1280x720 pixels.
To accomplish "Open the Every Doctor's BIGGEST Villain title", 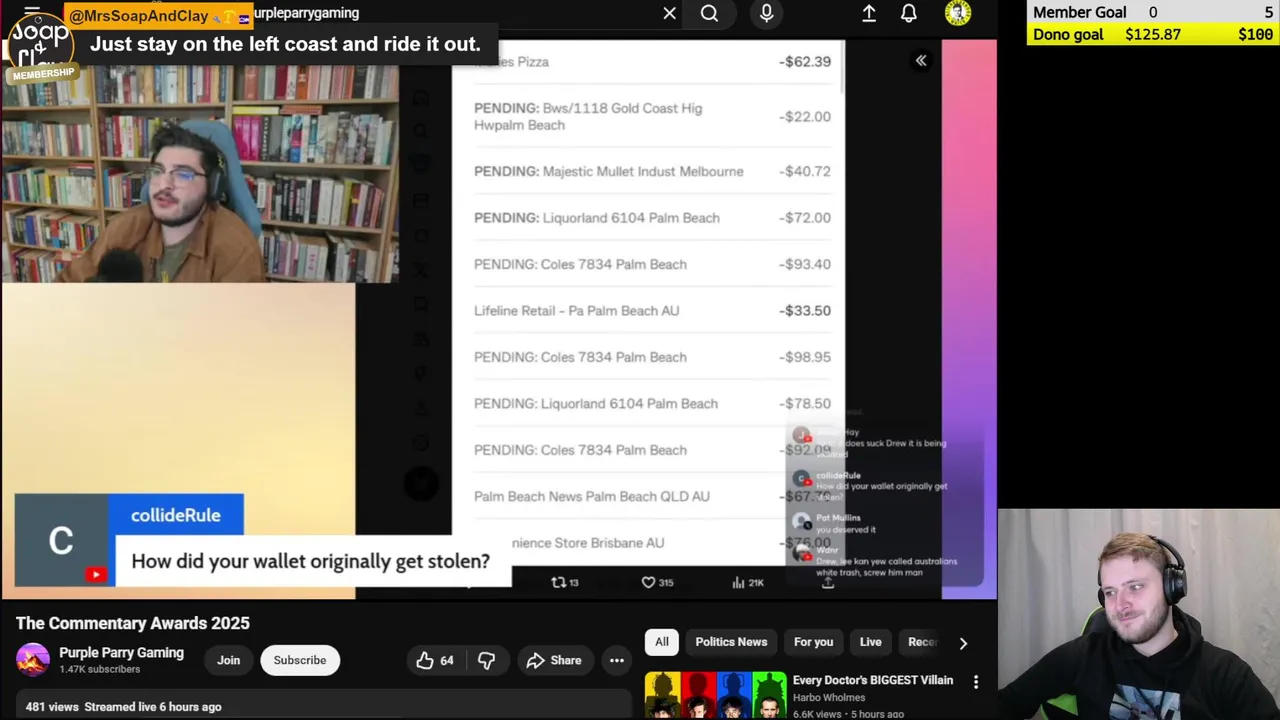I will point(872,680).
